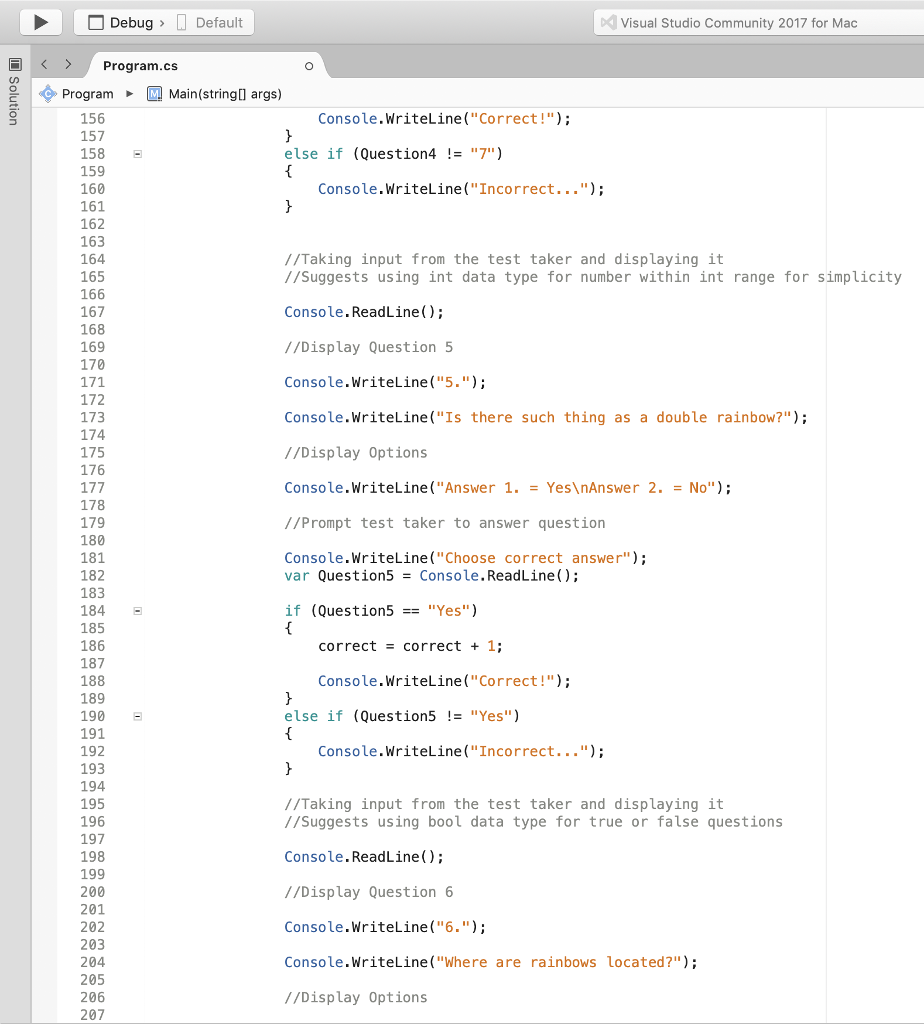Open the Solution panel tab
Image resolution: width=924 pixels, height=1024 pixels.
click(x=14, y=100)
